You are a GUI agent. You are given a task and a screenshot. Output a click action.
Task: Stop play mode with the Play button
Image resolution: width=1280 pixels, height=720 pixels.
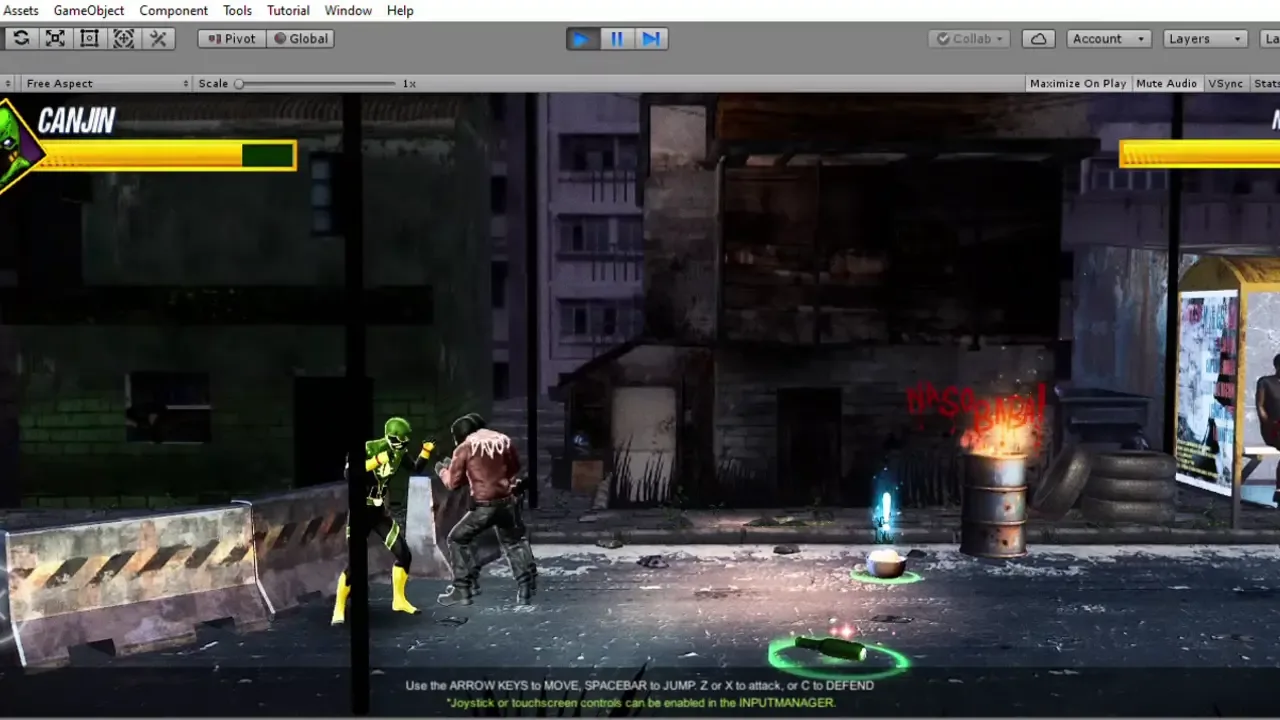click(x=581, y=39)
